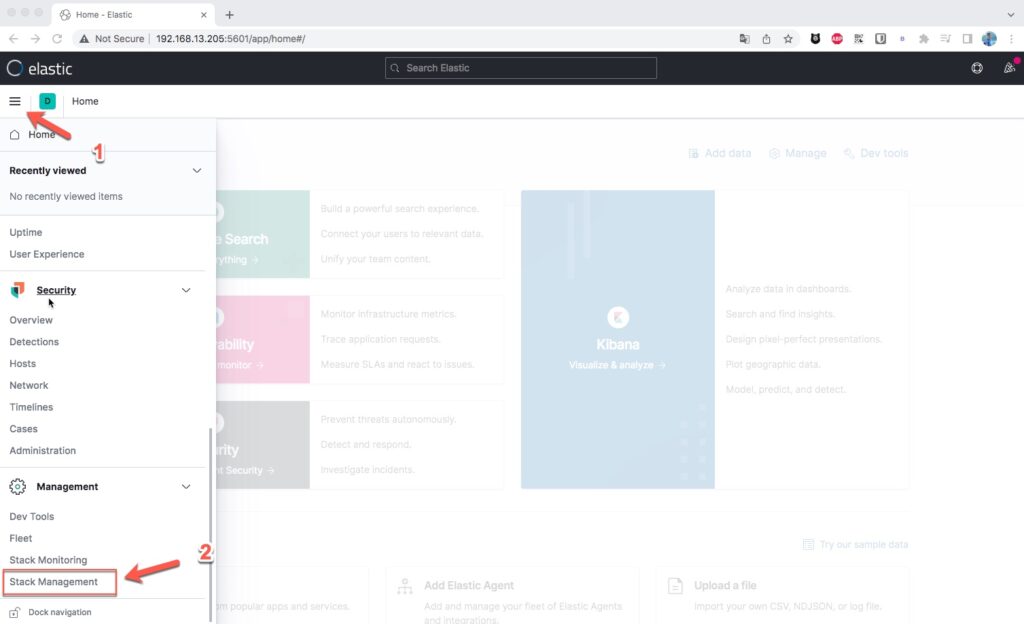
Task: Click the Home breadcrumb
Action: 85,101
